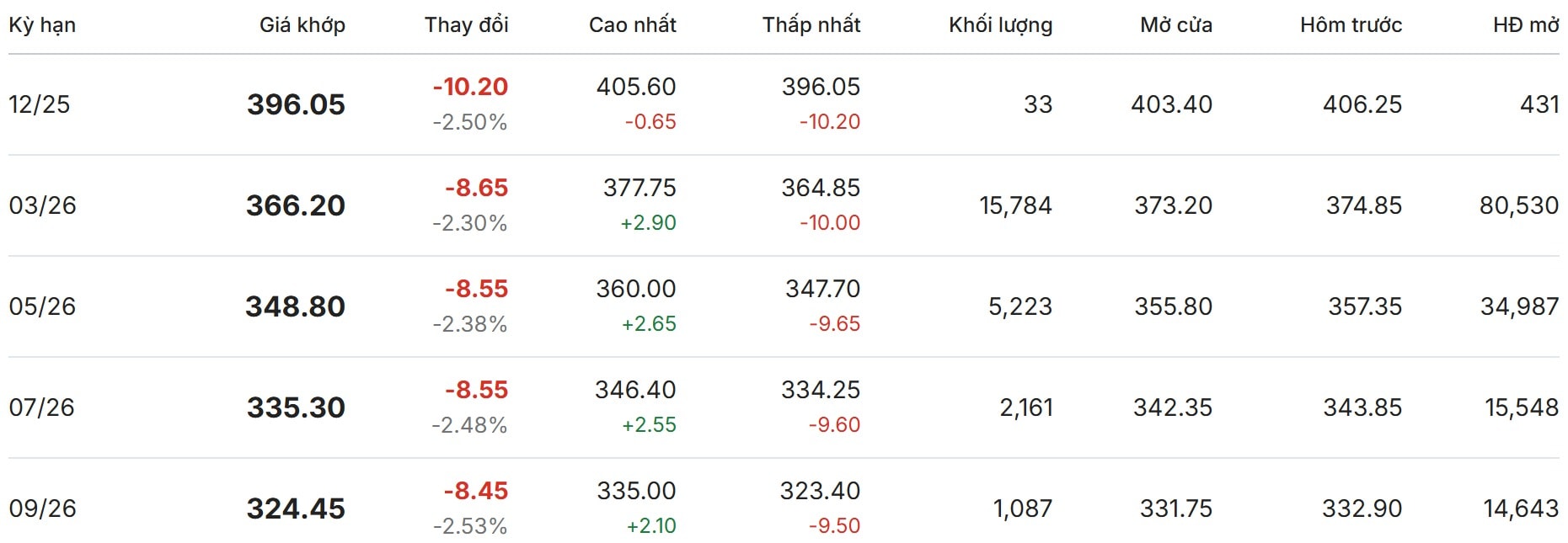Sort by the "Giá khớp" column header

(302, 25)
